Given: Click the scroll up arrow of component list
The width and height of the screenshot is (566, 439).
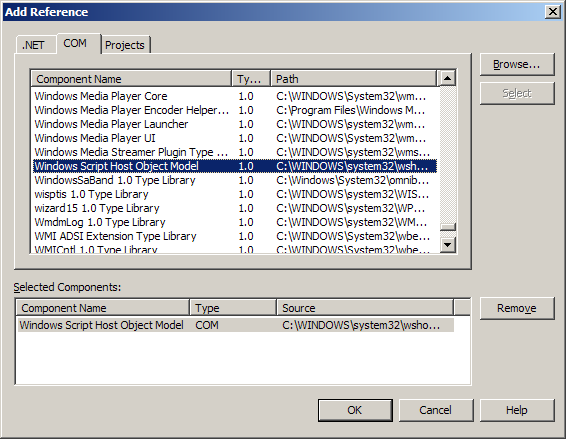Looking at the screenshot, I should [448, 78].
